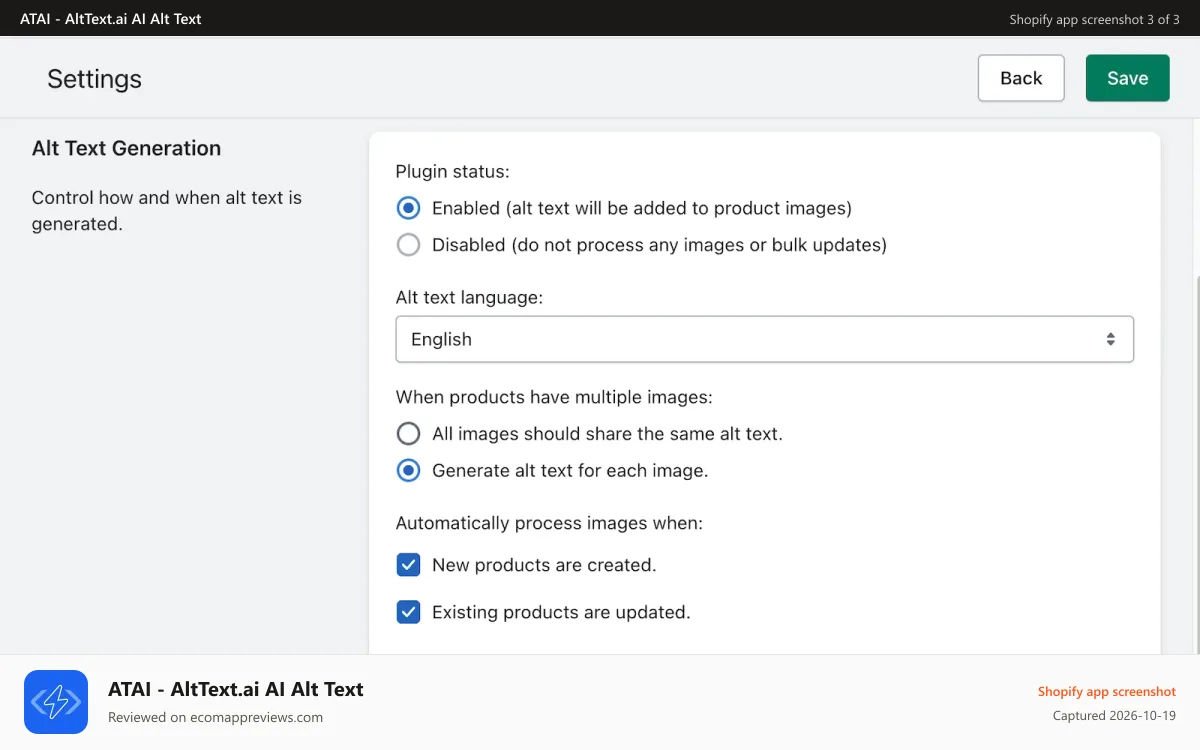
Task: Click the Alt Text Generation section heading
Action: (x=126, y=148)
